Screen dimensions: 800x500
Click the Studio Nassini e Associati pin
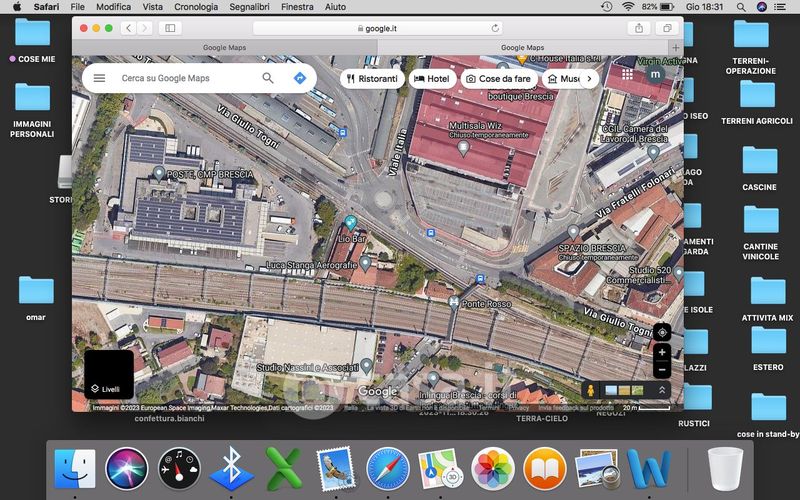click(x=366, y=365)
